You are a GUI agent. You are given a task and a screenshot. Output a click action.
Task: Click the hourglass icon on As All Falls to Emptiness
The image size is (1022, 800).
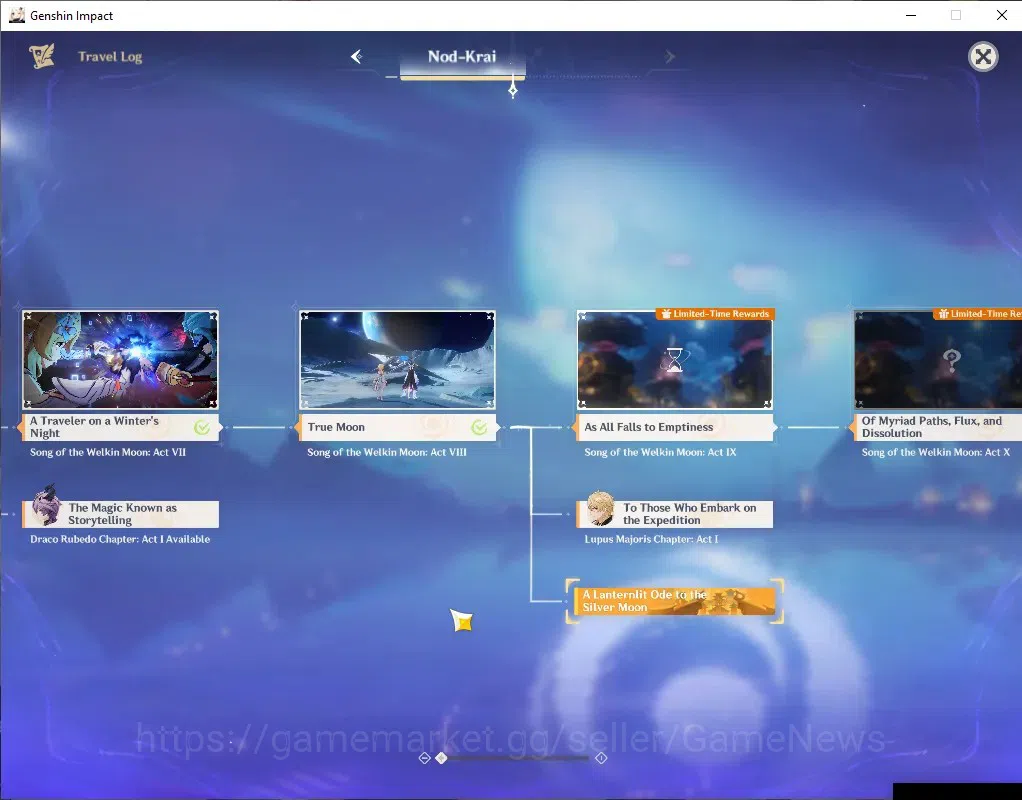[675, 360]
